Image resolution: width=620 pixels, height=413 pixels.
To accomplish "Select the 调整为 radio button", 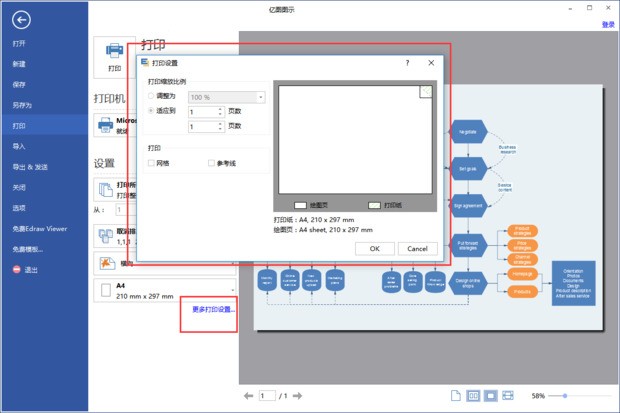I will 152,96.
